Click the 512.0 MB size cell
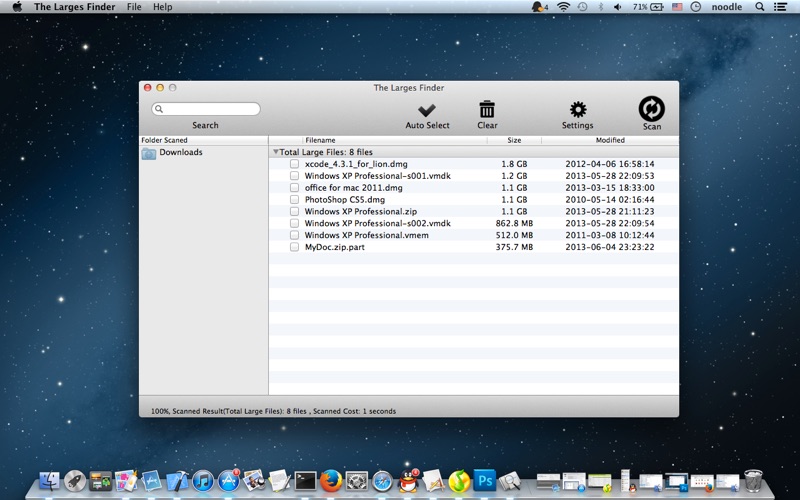The width and height of the screenshot is (800, 500). 514,235
